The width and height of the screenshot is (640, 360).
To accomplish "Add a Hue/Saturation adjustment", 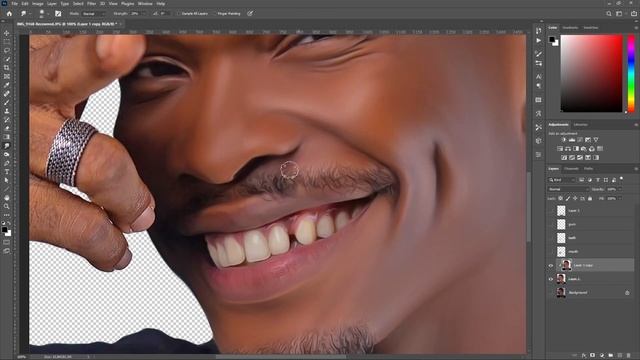I will [x=560, y=149].
